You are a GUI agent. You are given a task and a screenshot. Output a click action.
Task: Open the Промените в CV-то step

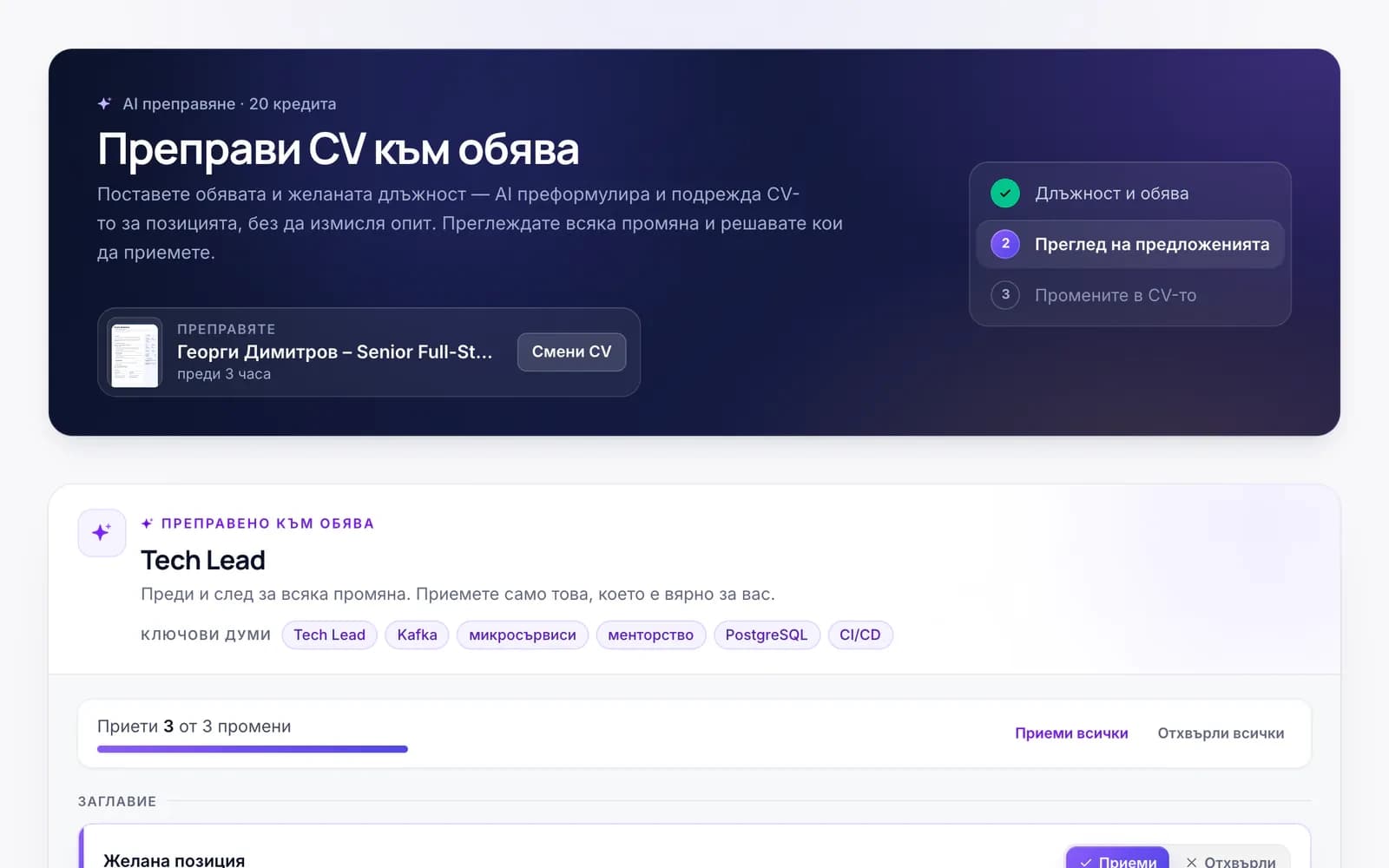pyautogui.click(x=1129, y=294)
